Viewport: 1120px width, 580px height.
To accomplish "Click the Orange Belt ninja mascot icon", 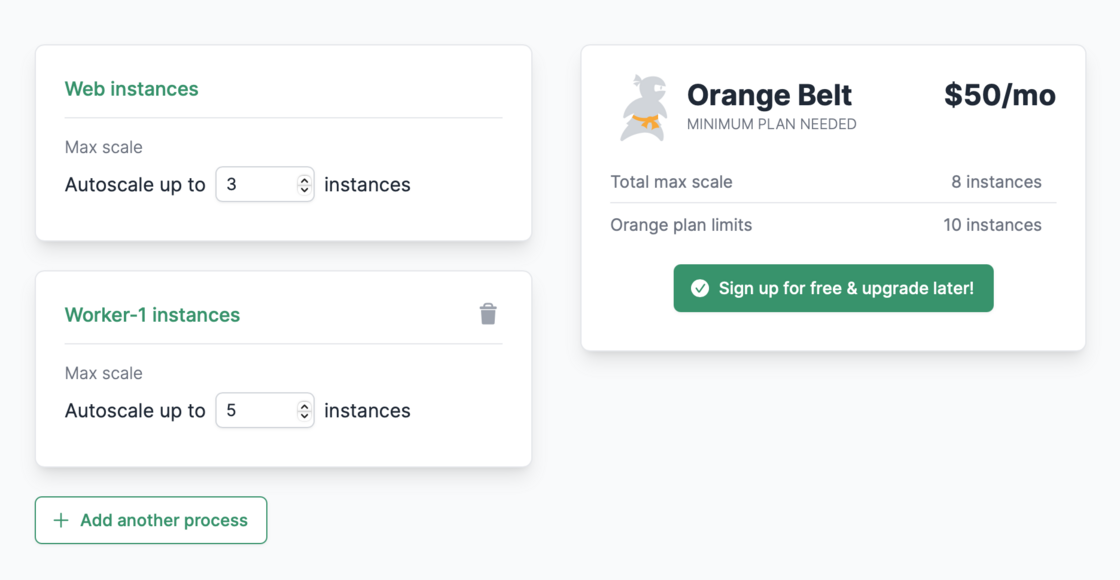I will pos(645,108).
